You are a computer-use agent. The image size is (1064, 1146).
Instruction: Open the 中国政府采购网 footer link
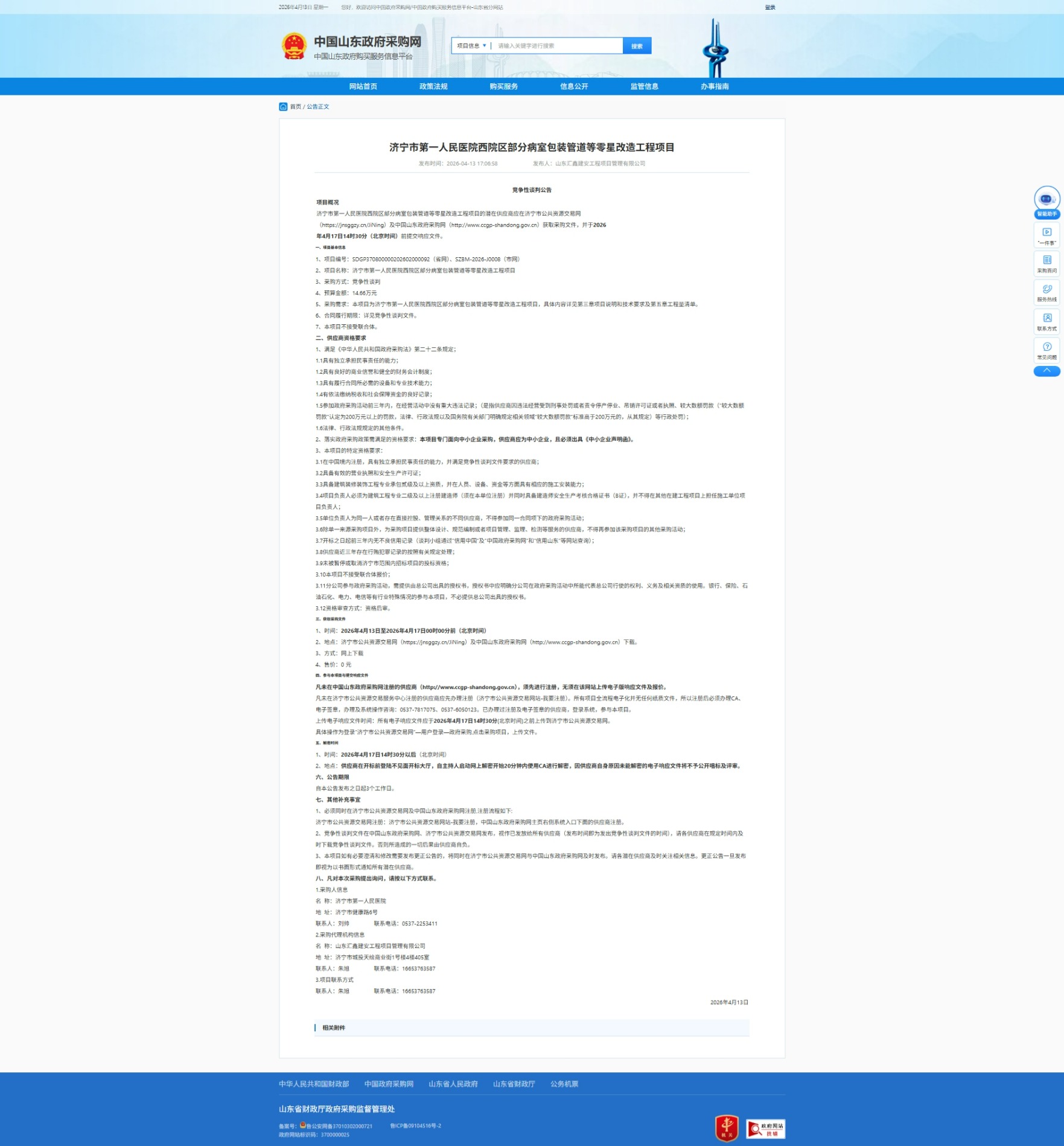(389, 1084)
